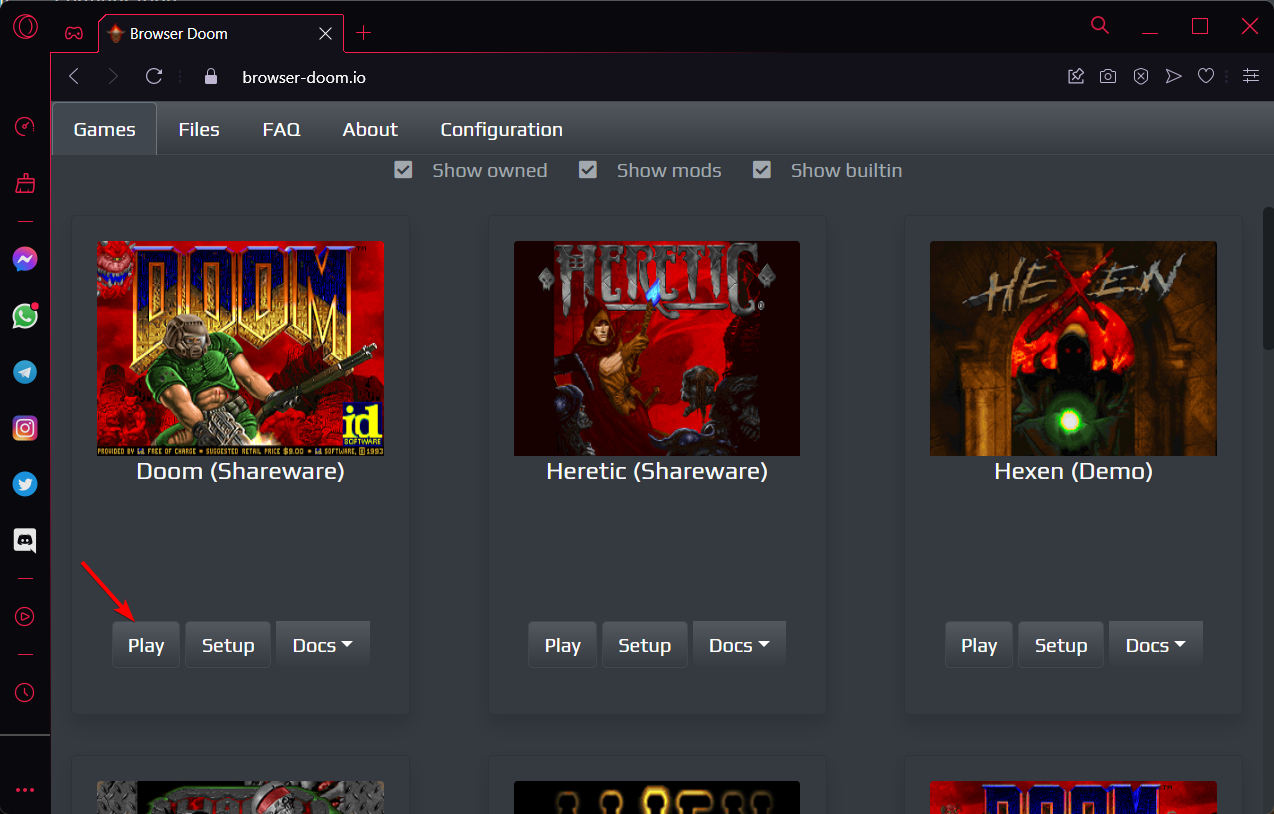
Task: Open Setup for Heretic (Shareware)
Action: click(645, 645)
